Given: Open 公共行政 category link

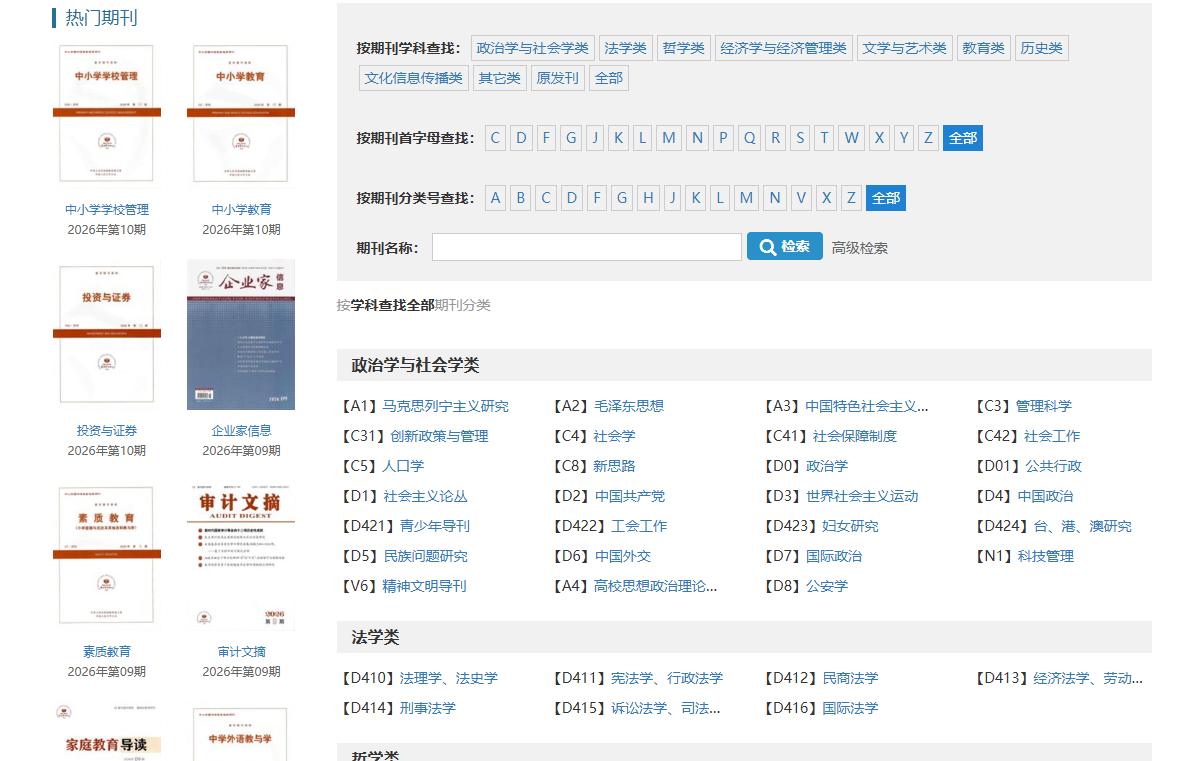Looking at the screenshot, I should click(1053, 466).
